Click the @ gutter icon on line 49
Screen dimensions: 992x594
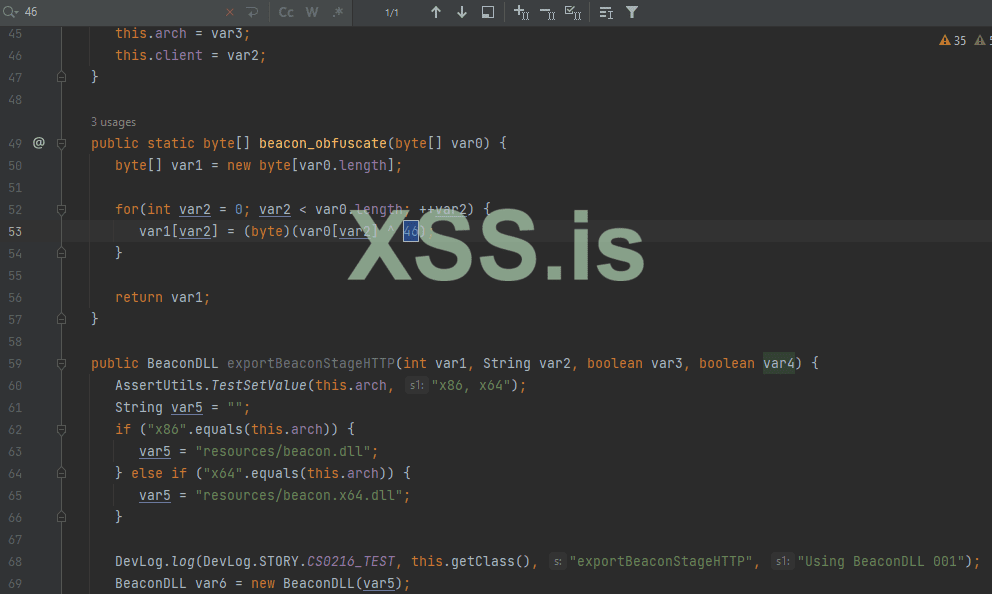pyautogui.click(x=39, y=143)
